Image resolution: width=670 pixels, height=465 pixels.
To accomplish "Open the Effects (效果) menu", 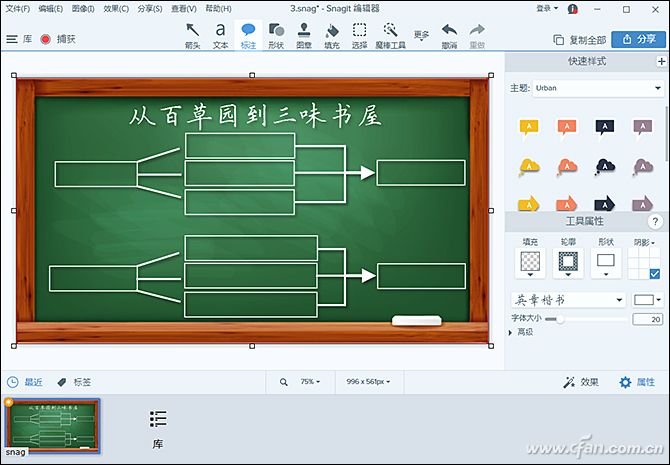I will [x=116, y=8].
